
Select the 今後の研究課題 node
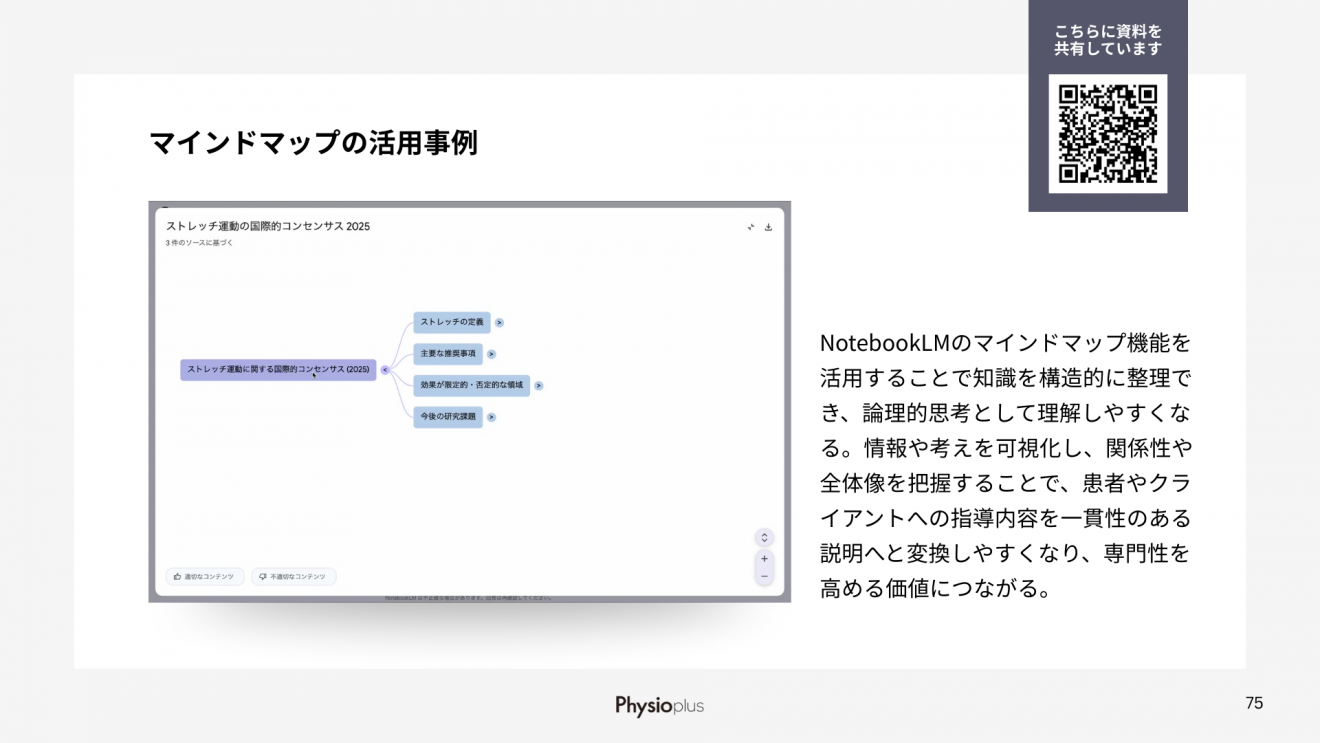[447, 417]
